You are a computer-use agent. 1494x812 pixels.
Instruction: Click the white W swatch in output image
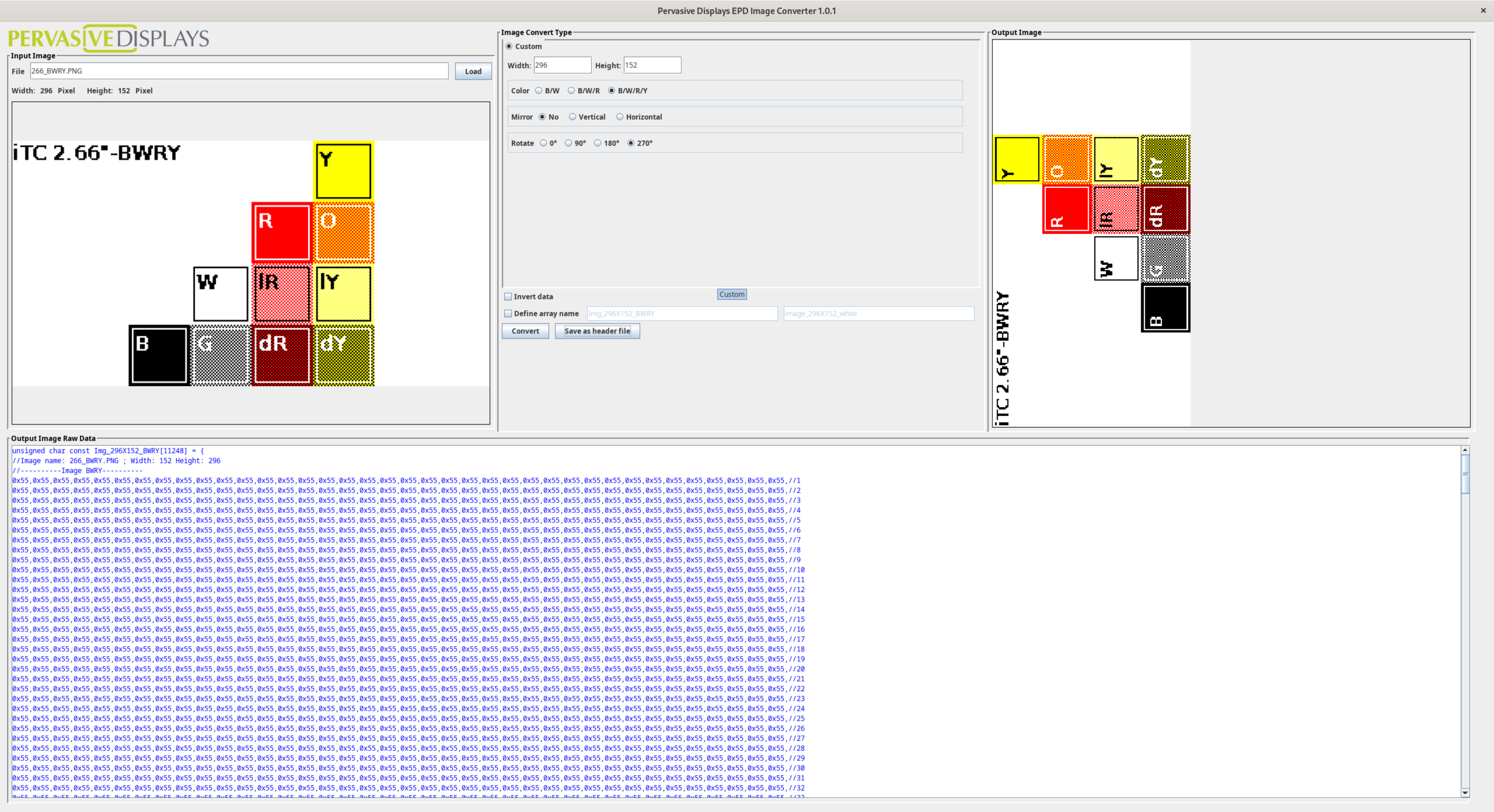click(x=1116, y=258)
